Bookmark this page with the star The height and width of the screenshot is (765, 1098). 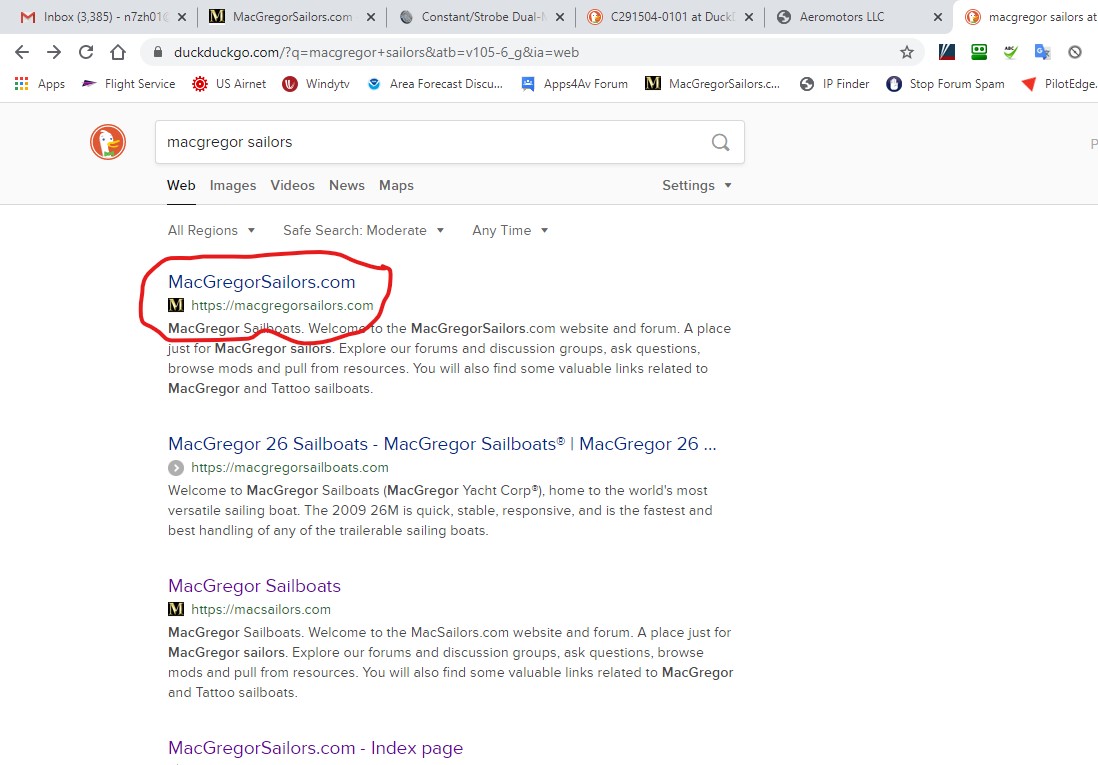point(907,52)
